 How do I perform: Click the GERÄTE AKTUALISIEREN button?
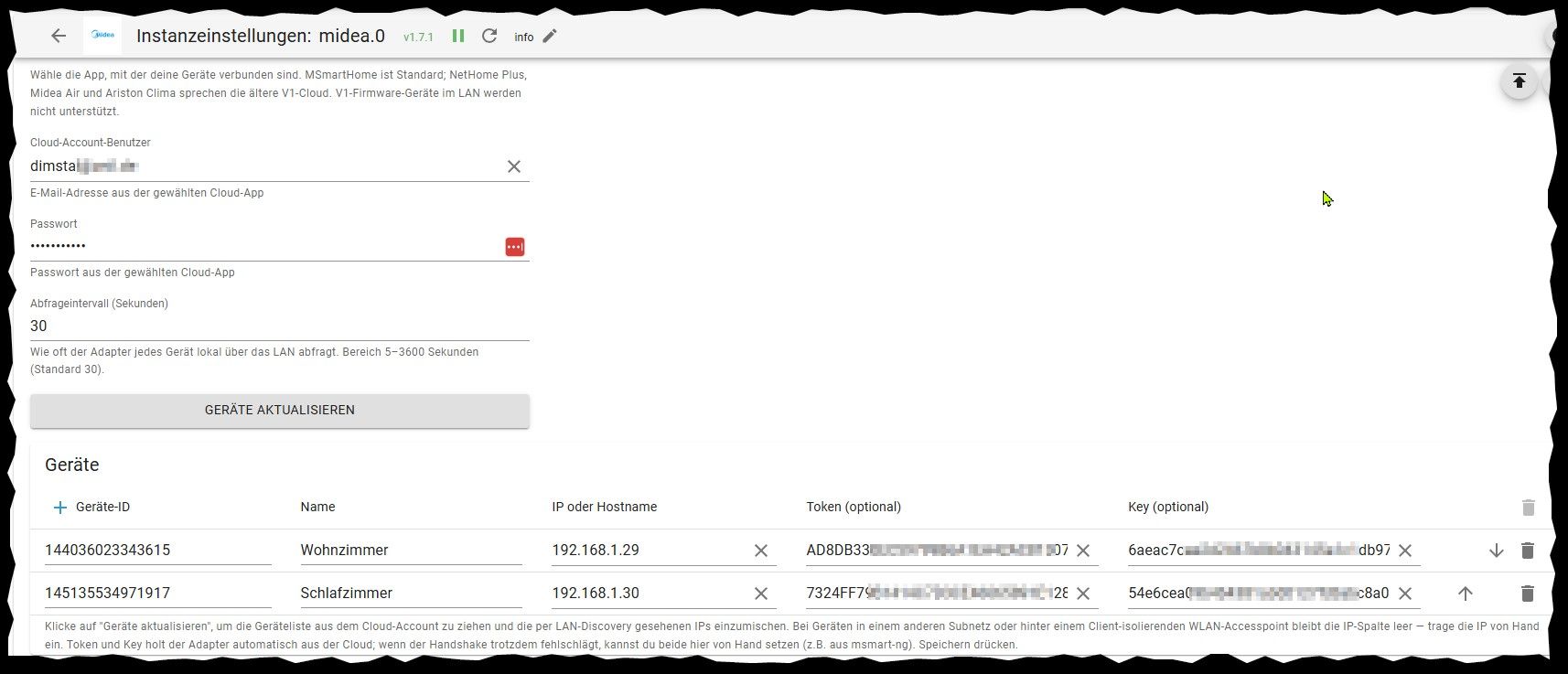(x=280, y=411)
